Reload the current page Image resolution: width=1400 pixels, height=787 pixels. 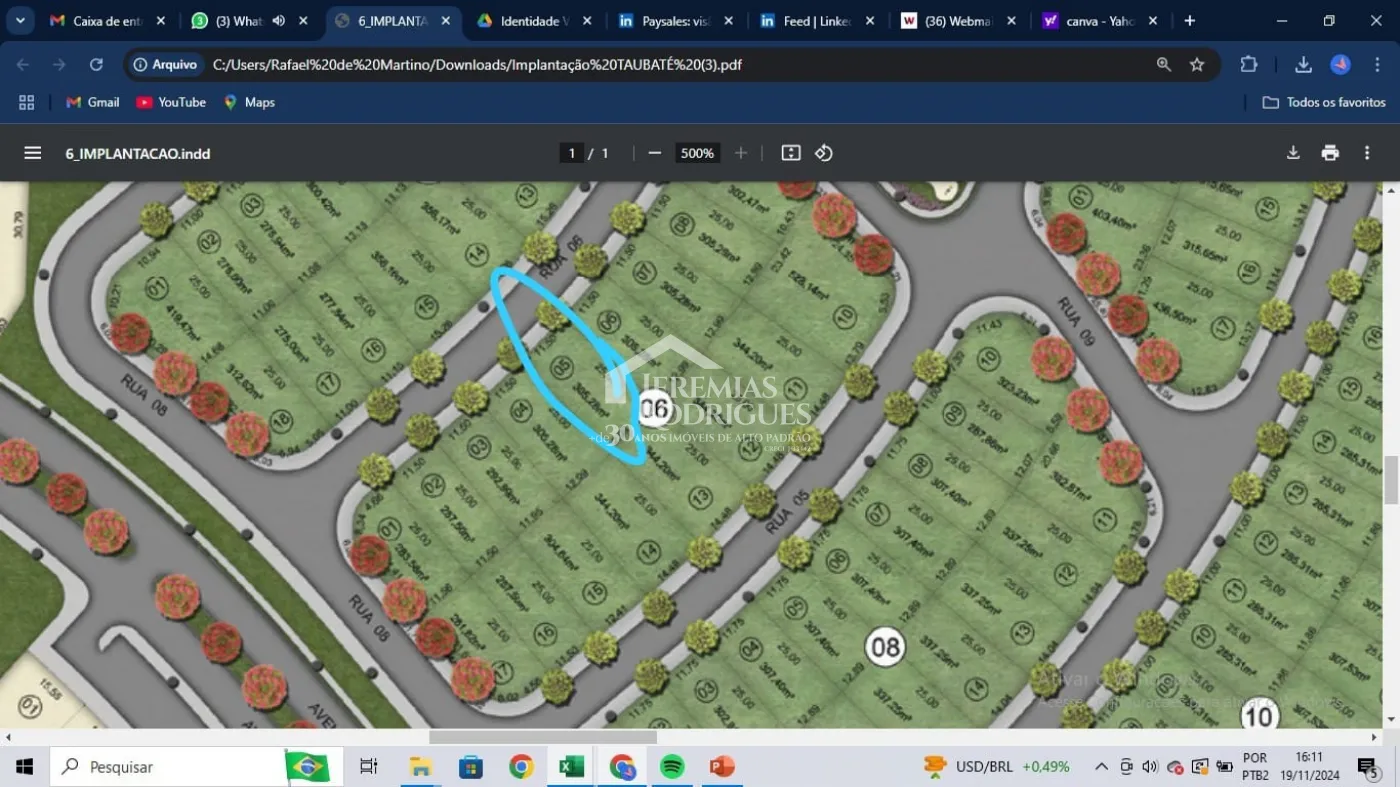(x=96, y=65)
